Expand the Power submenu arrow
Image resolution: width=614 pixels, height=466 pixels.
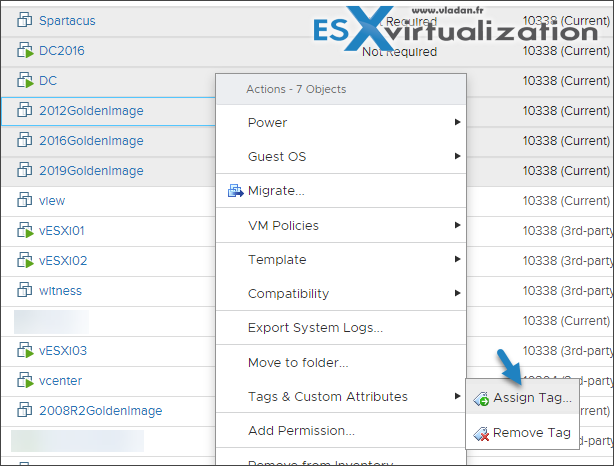pos(457,122)
